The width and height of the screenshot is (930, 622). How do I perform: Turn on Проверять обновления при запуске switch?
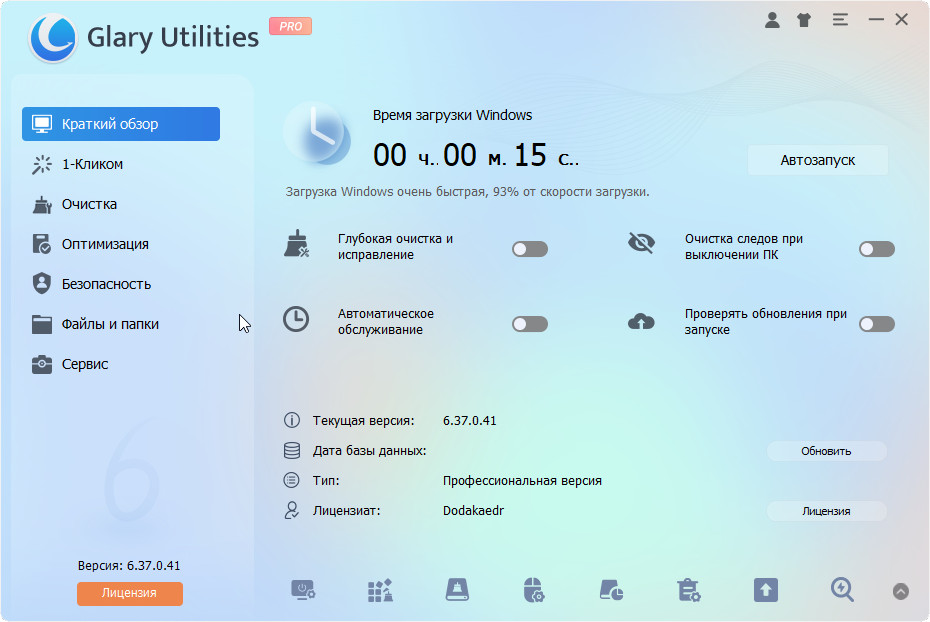(876, 323)
